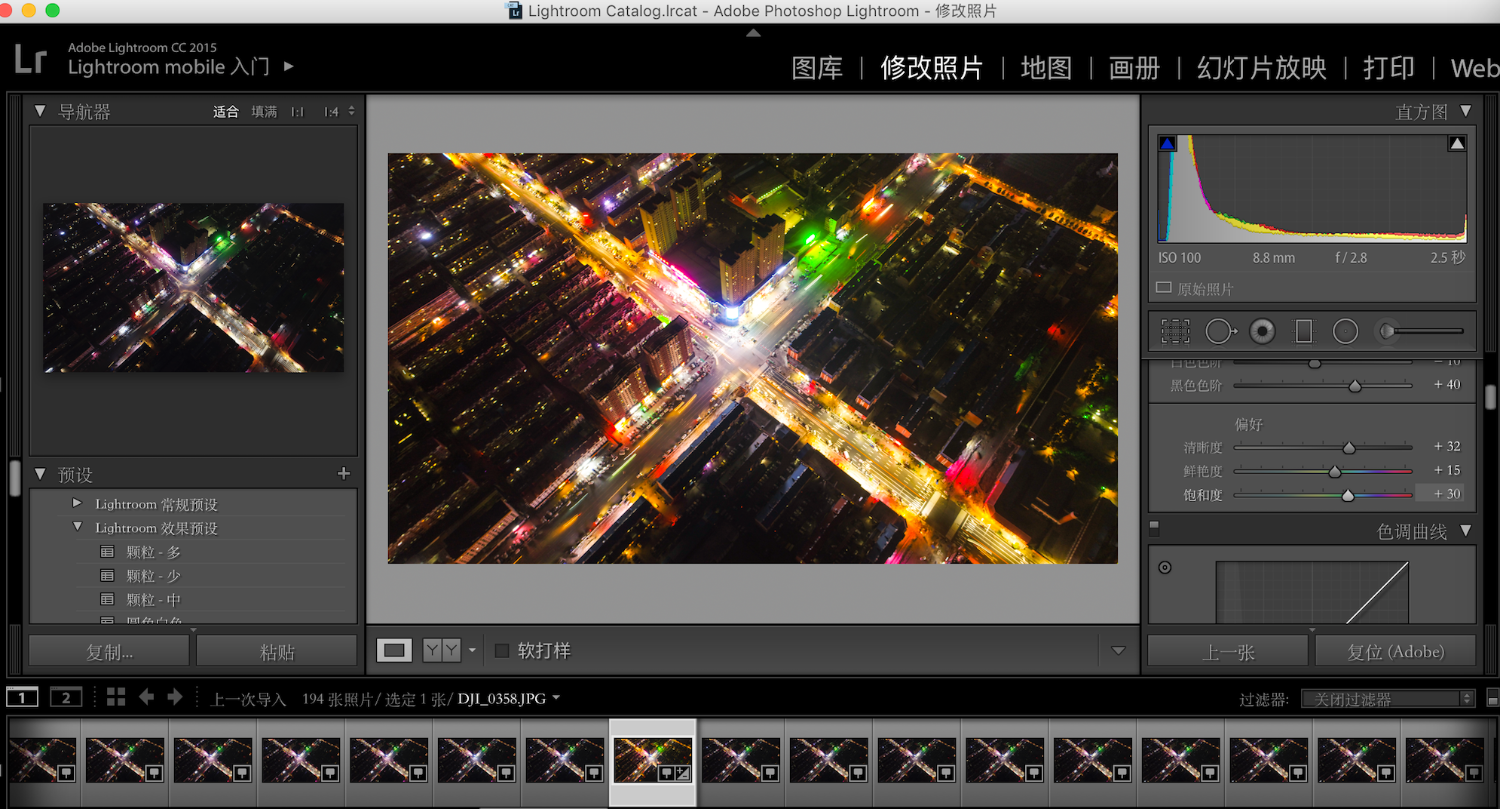Click adjustment badge on selected filmstrip thumbnail
Screen dimensions: 1500x809
[x=683, y=773]
